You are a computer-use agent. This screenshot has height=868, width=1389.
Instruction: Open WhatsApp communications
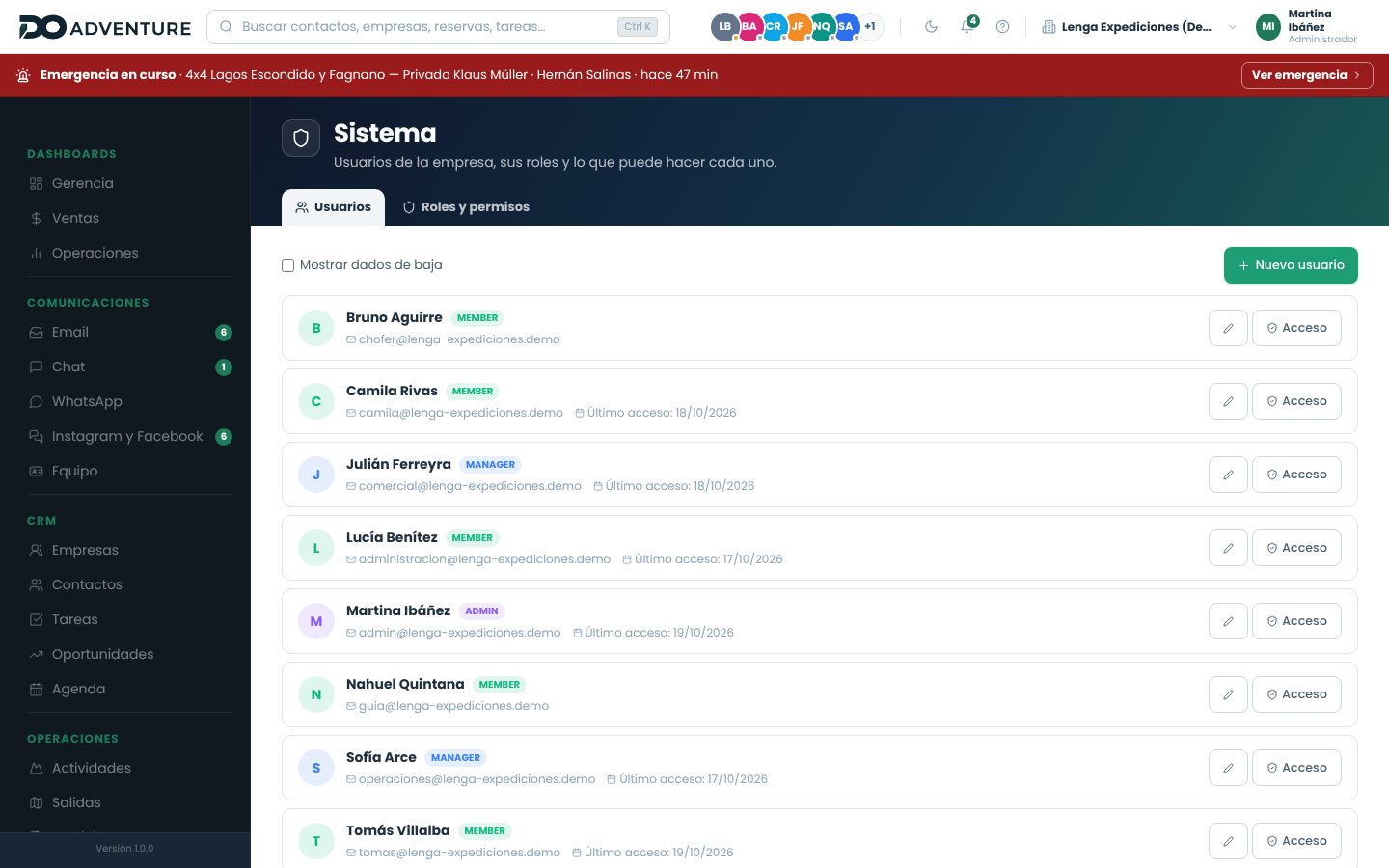tap(129, 401)
